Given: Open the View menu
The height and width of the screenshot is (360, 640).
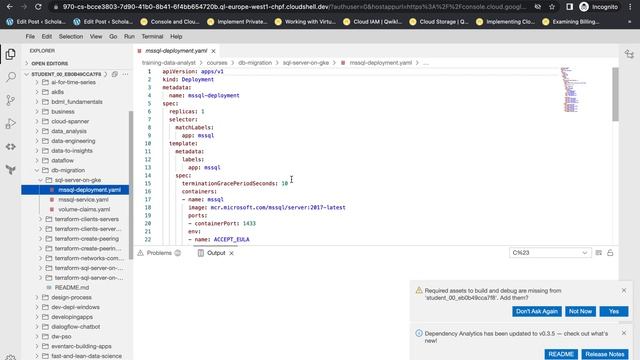Looking at the screenshot, I should tap(96, 36).
